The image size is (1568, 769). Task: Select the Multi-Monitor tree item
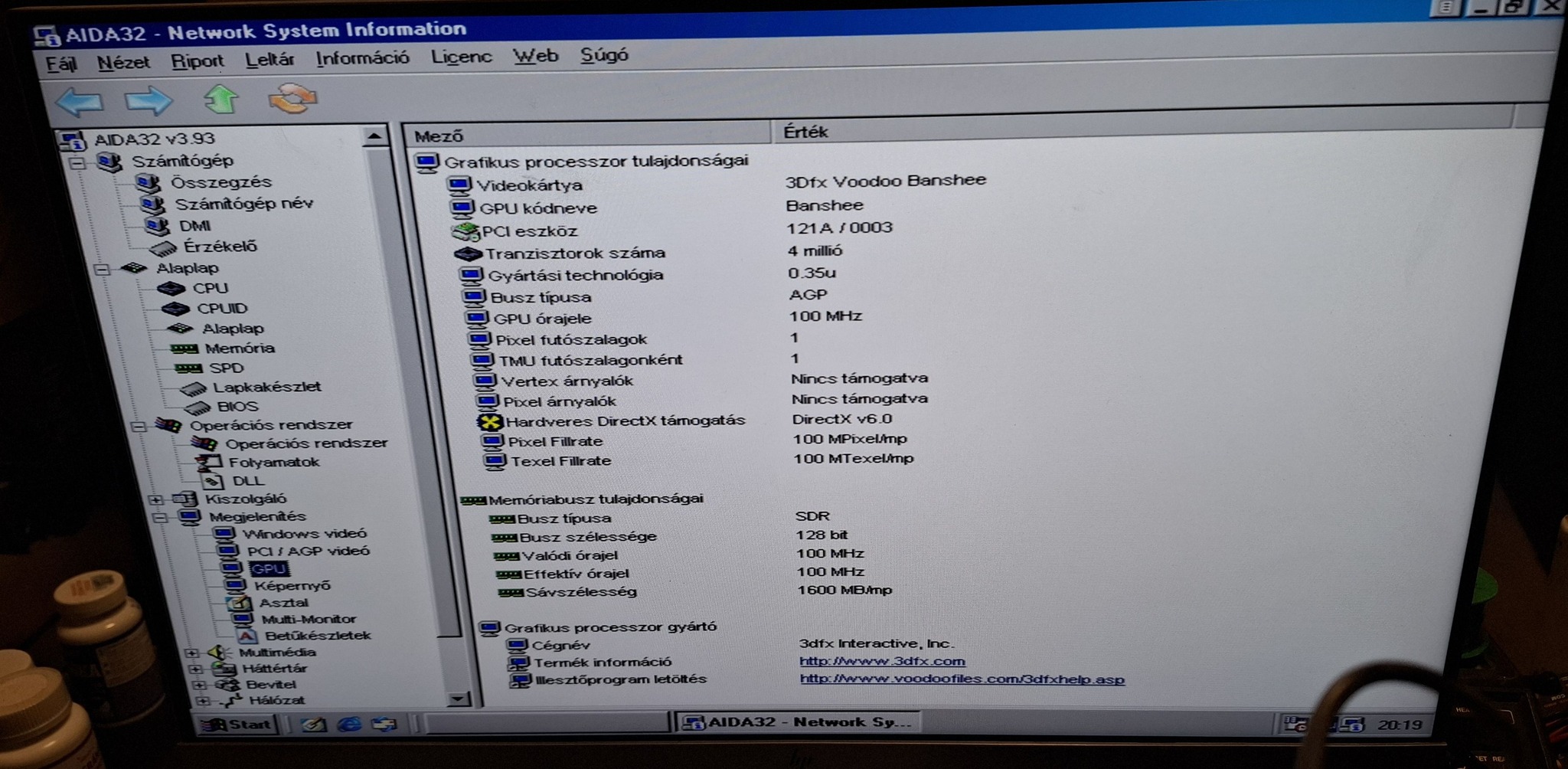[x=309, y=619]
